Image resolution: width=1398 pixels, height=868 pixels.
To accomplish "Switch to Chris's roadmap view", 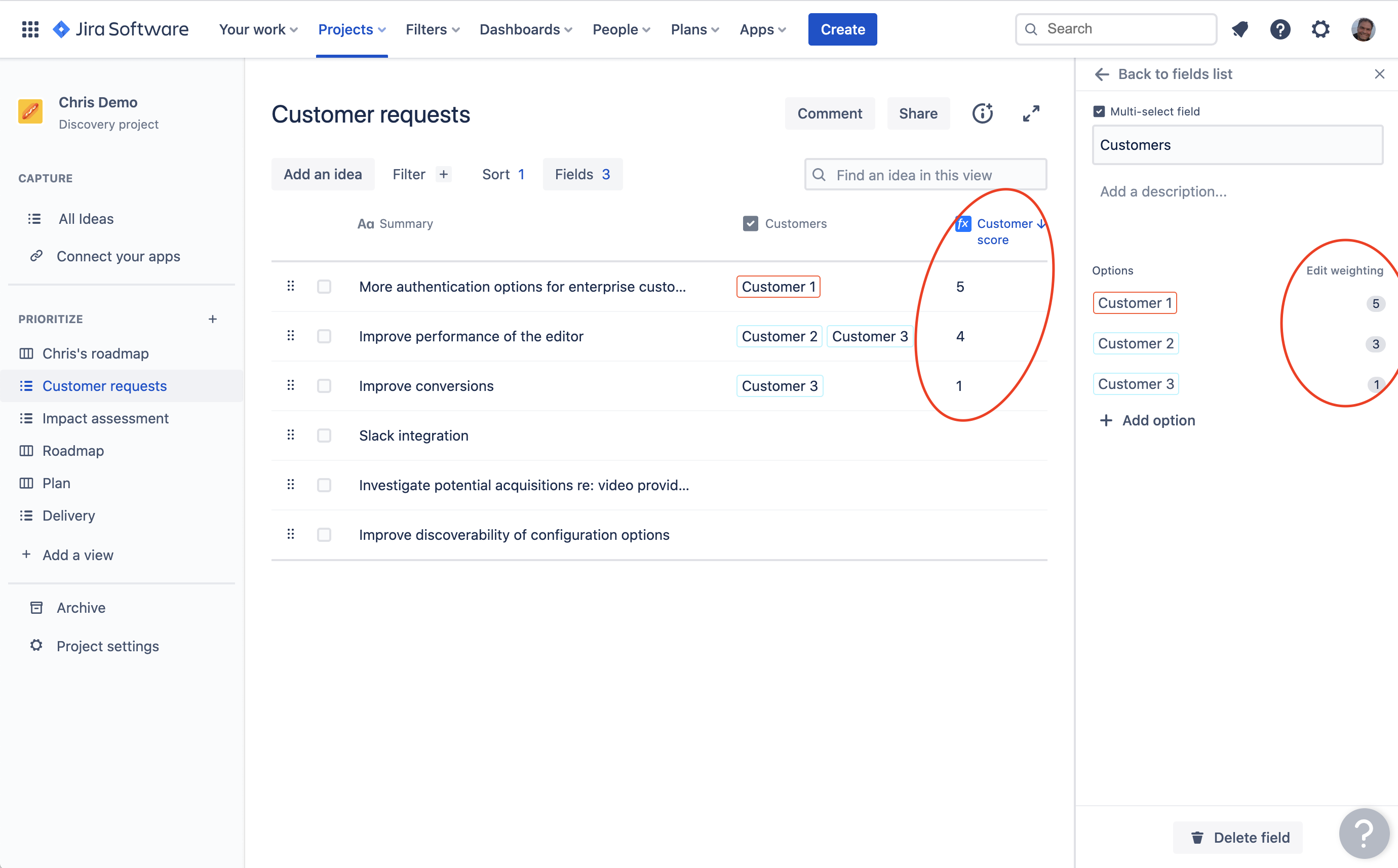I will pos(95,353).
